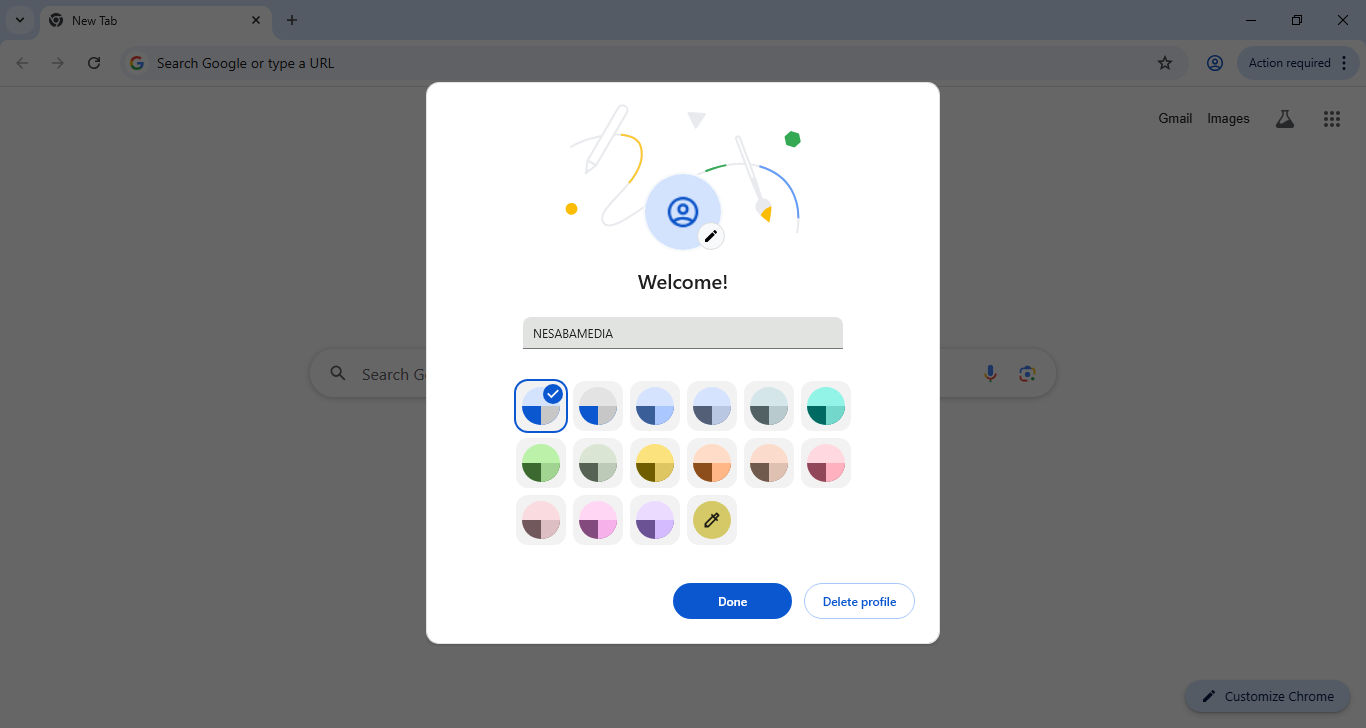Click the bookmark star icon

1165,63
